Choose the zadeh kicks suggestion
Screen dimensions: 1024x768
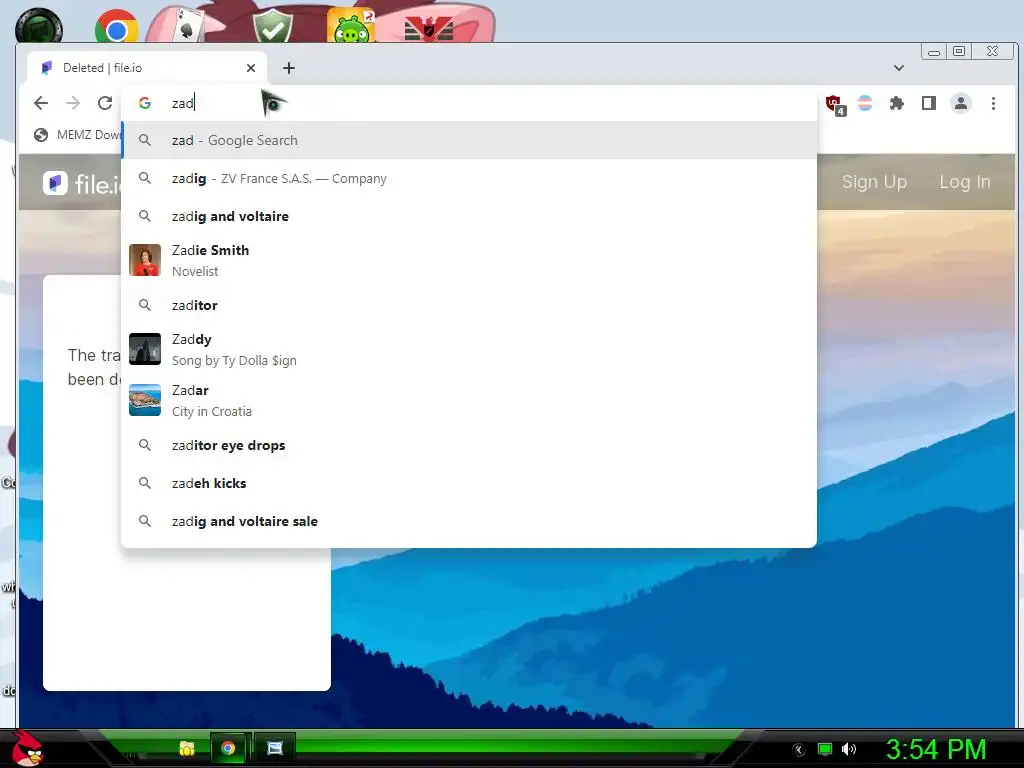[x=469, y=483]
